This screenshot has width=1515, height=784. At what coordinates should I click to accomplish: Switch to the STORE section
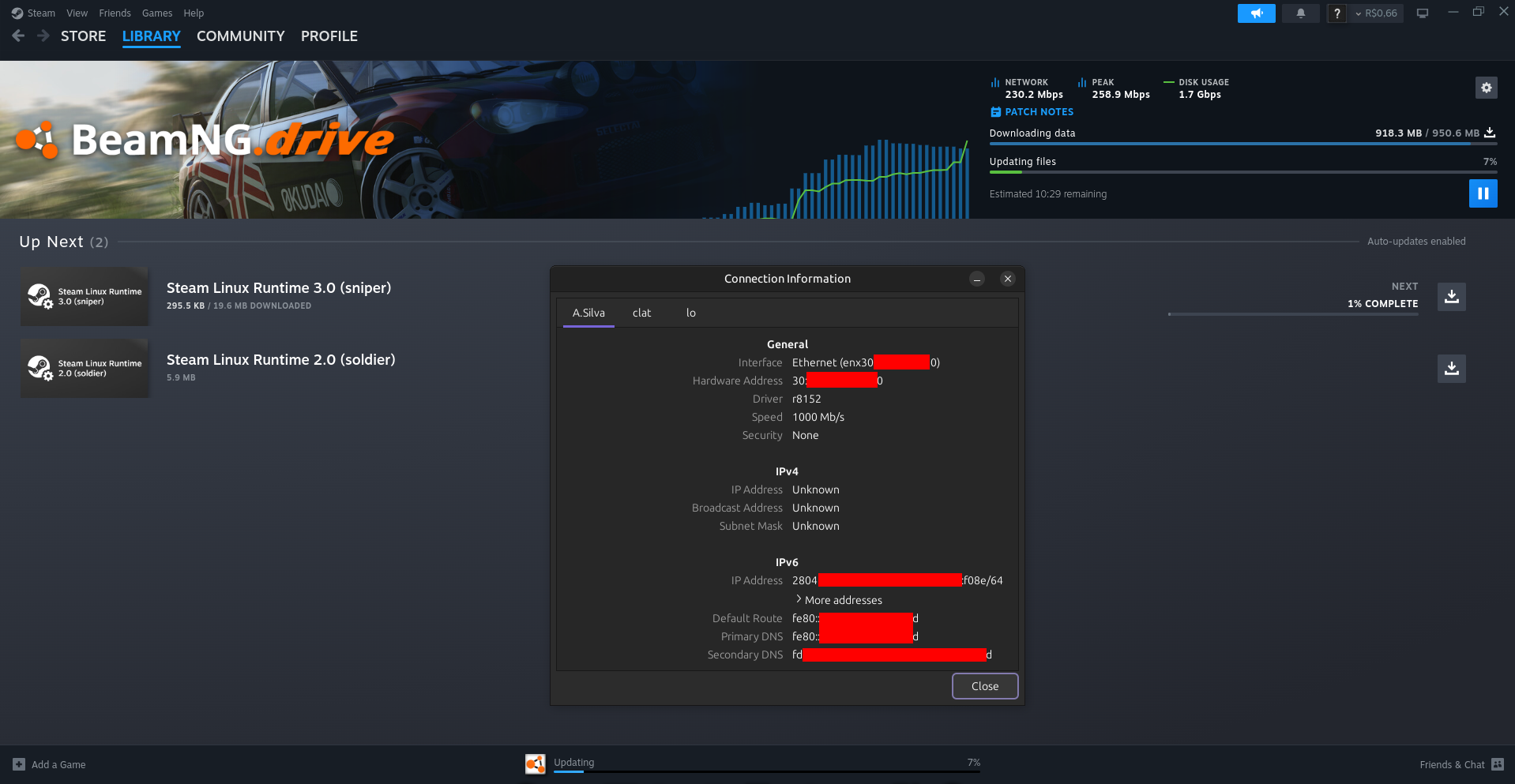pyautogui.click(x=83, y=36)
